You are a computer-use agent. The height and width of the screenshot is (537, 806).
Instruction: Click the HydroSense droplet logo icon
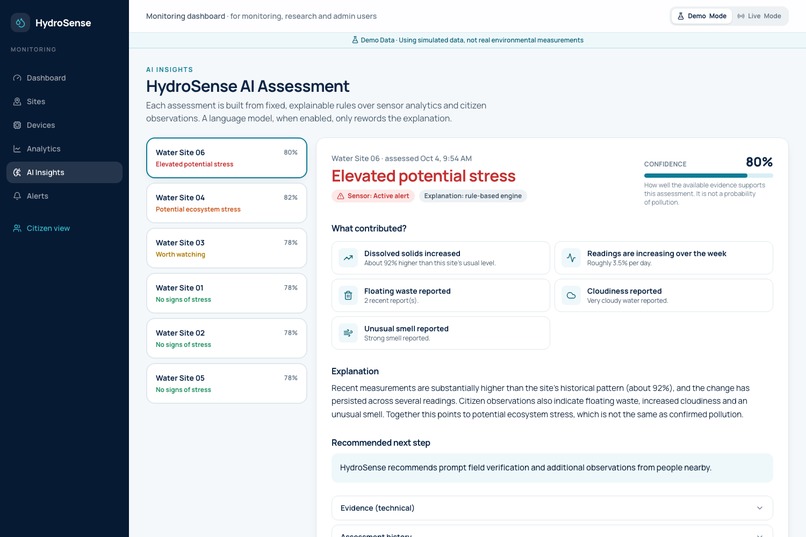click(x=20, y=23)
